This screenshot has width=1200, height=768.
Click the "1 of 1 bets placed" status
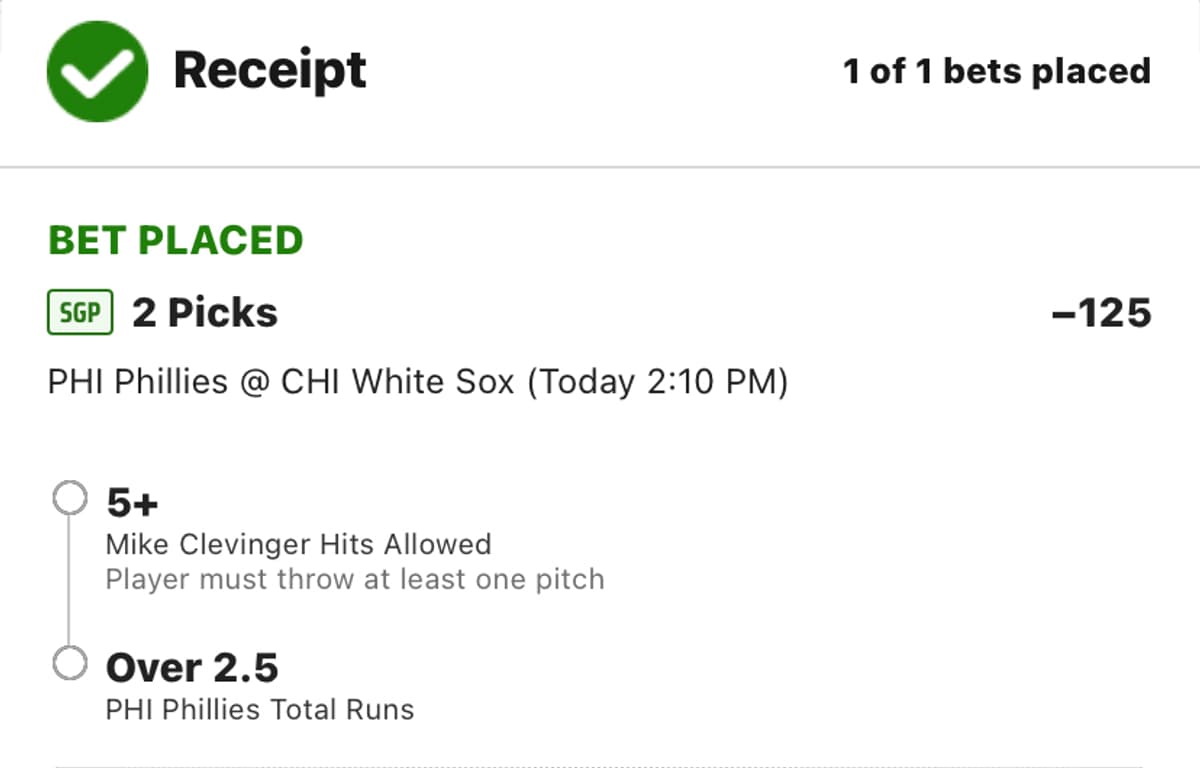pos(997,72)
